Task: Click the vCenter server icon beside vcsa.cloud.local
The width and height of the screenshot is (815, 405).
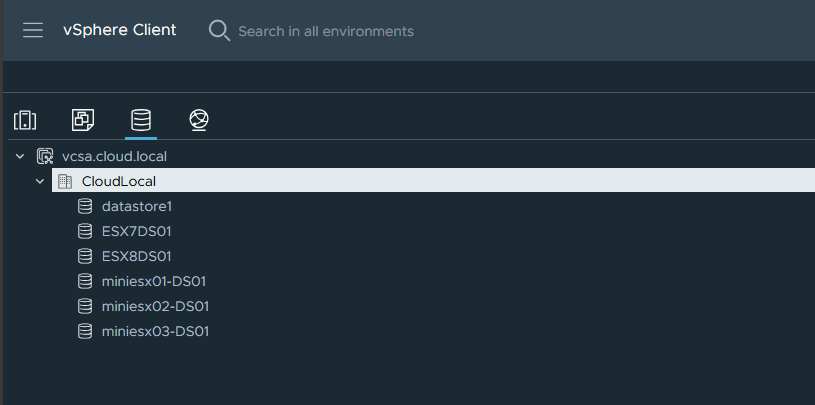Action: point(45,156)
